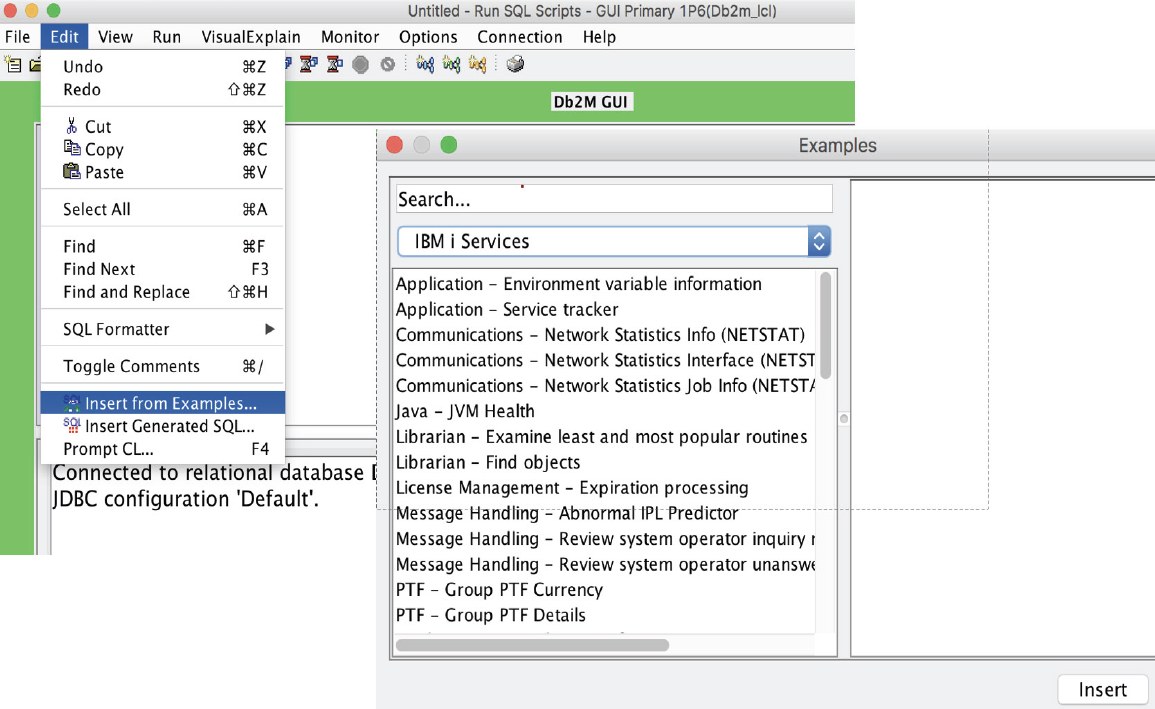Open the Options menu

[x=428, y=37]
